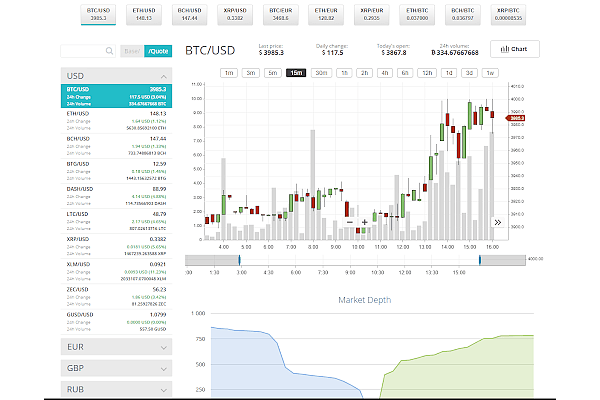600x400 pixels.
Task: Switch chart interval to 1w
Action: 489,73
